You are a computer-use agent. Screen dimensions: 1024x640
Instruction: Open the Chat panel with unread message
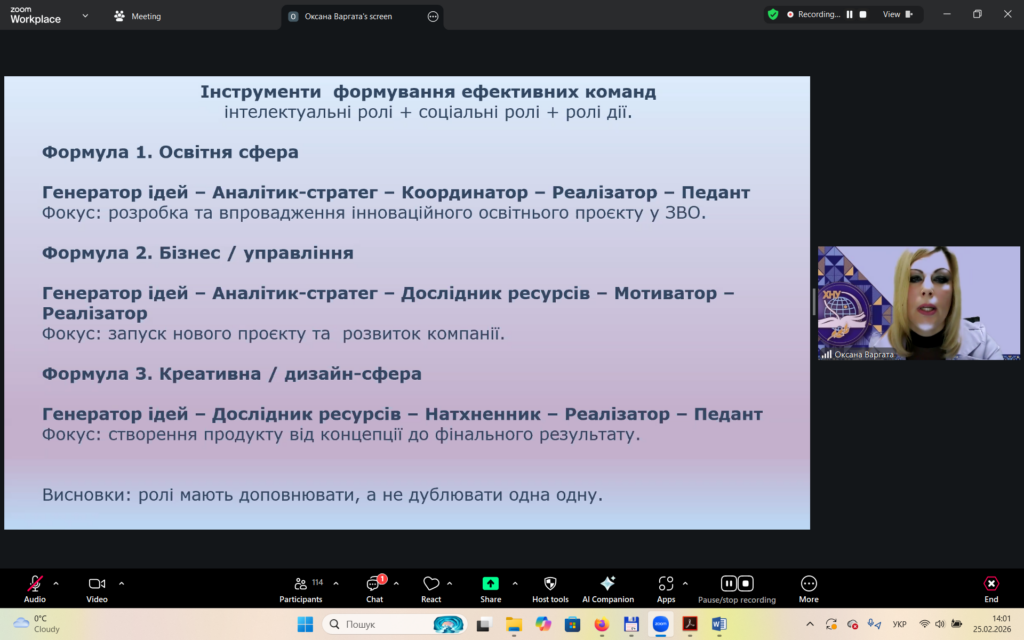[374, 584]
